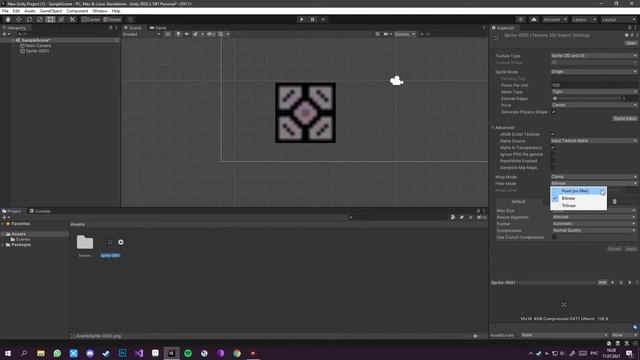Screen dimensions: 640x360
Task: Toggle Alpha Is Transparency checkbox
Action: point(553,148)
